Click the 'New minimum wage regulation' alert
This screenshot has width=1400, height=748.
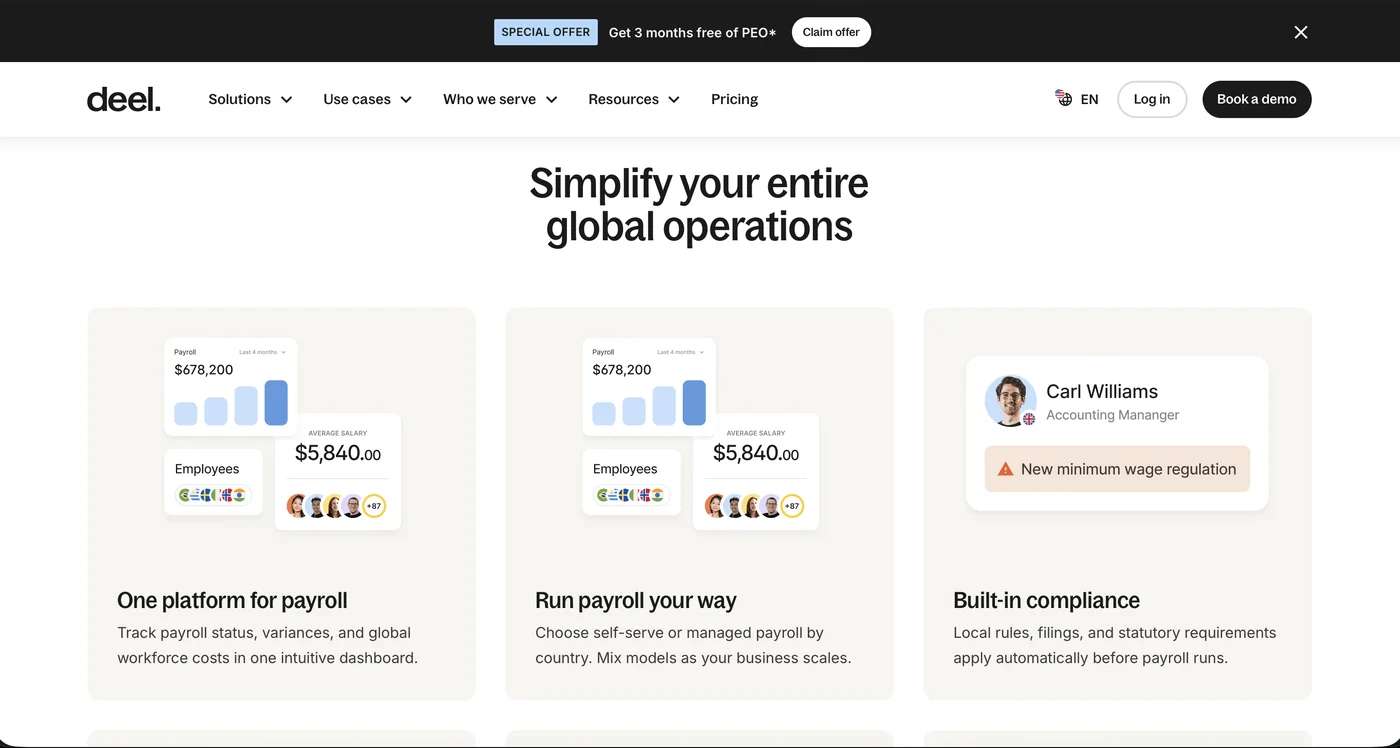(x=1117, y=469)
